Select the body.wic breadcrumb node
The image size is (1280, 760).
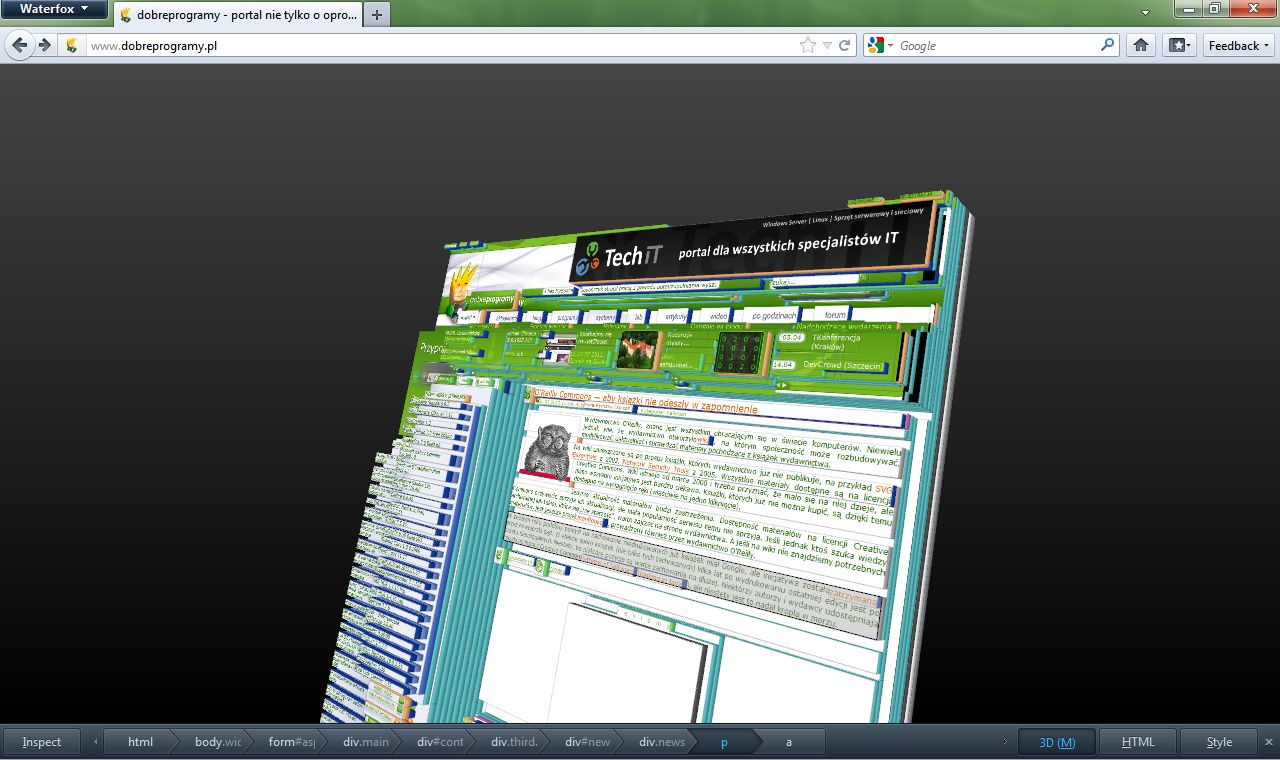pyautogui.click(x=218, y=742)
